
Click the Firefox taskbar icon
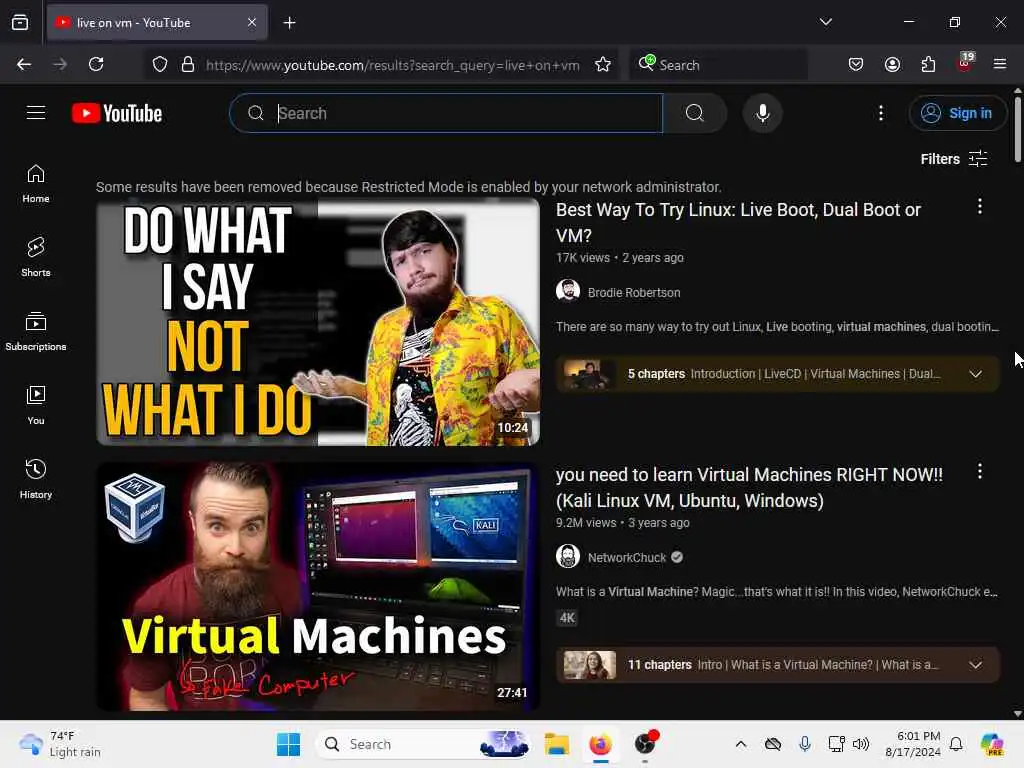click(x=600, y=744)
